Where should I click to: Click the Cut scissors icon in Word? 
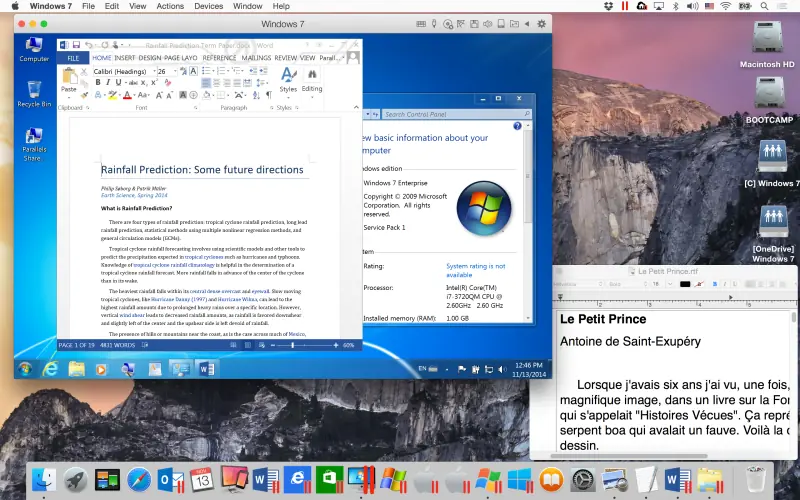point(84,72)
